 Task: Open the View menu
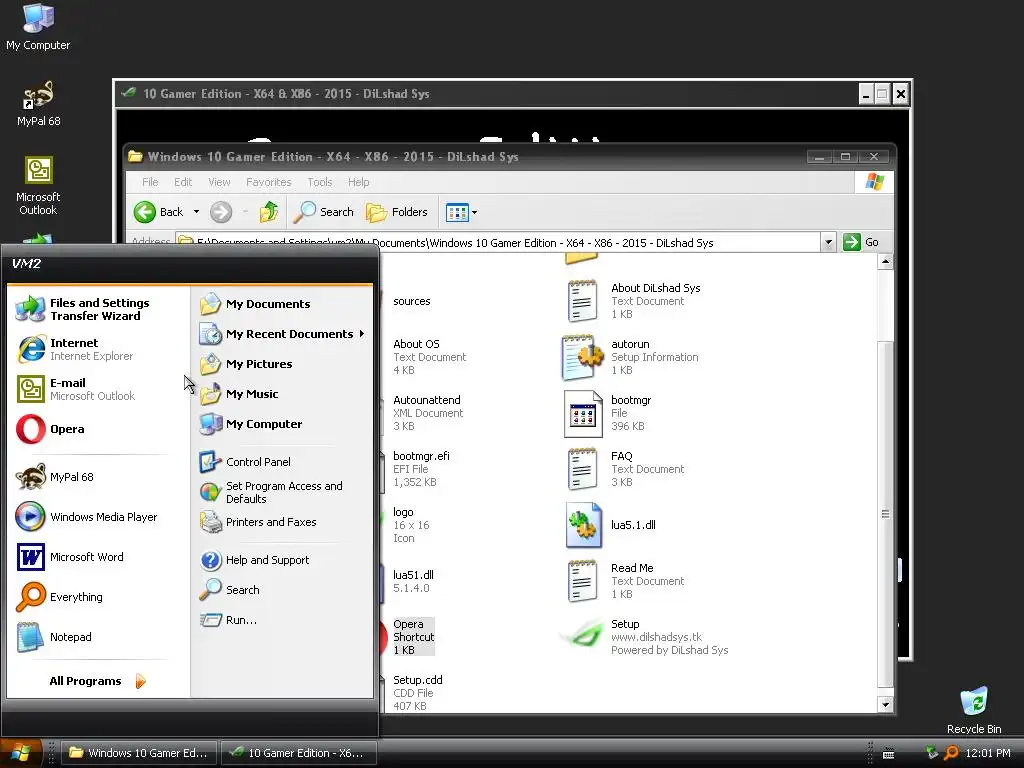(x=219, y=182)
